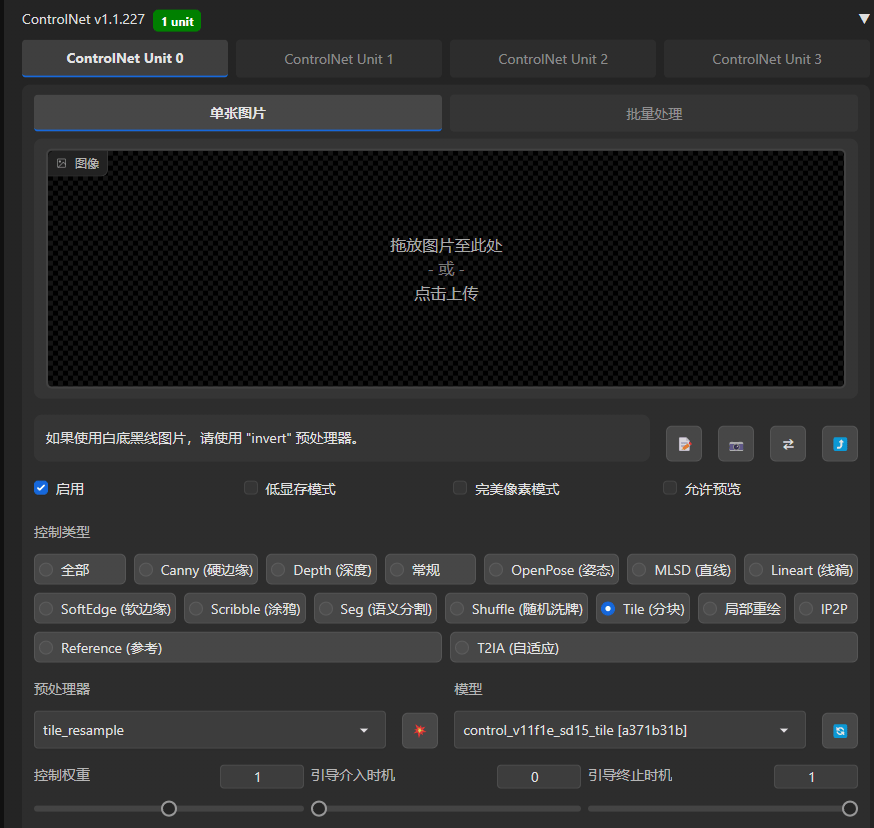Screen dimensions: 874x828
Task: Enable the 低显存模式 checkbox
Action: coord(251,488)
